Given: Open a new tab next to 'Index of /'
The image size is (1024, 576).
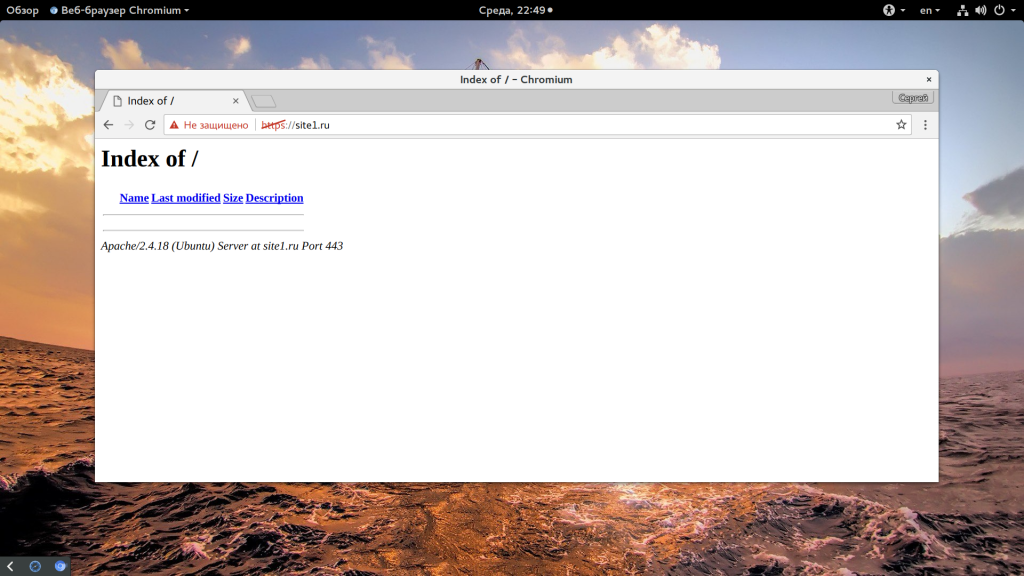Looking at the screenshot, I should (x=263, y=101).
